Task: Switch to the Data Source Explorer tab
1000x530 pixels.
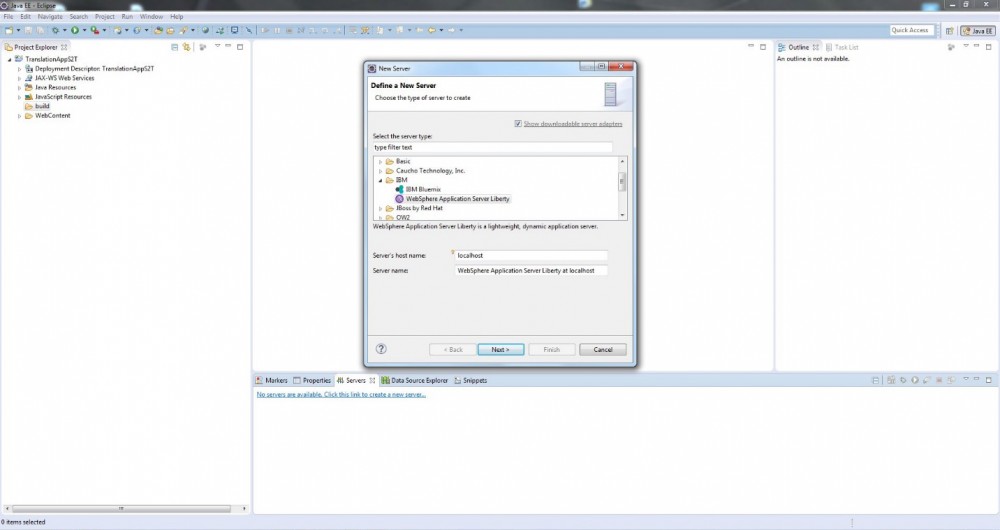Action: tap(415, 380)
